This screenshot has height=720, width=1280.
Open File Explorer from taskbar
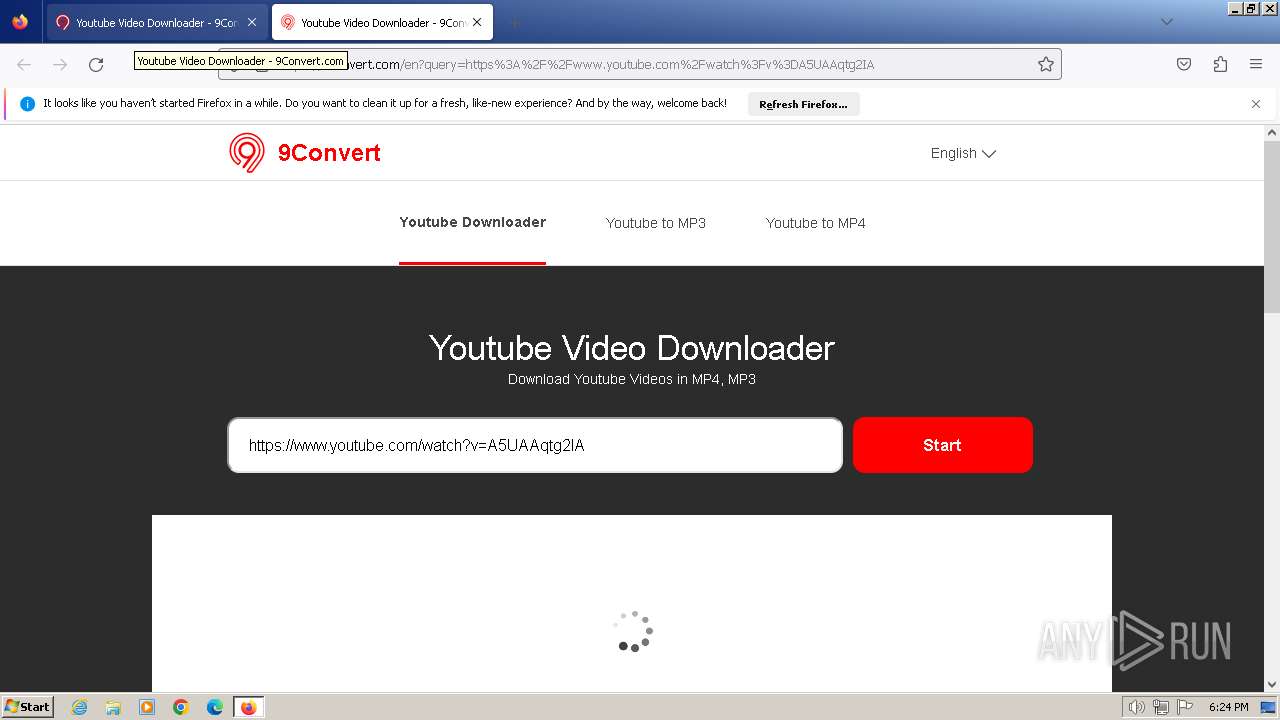[113, 707]
